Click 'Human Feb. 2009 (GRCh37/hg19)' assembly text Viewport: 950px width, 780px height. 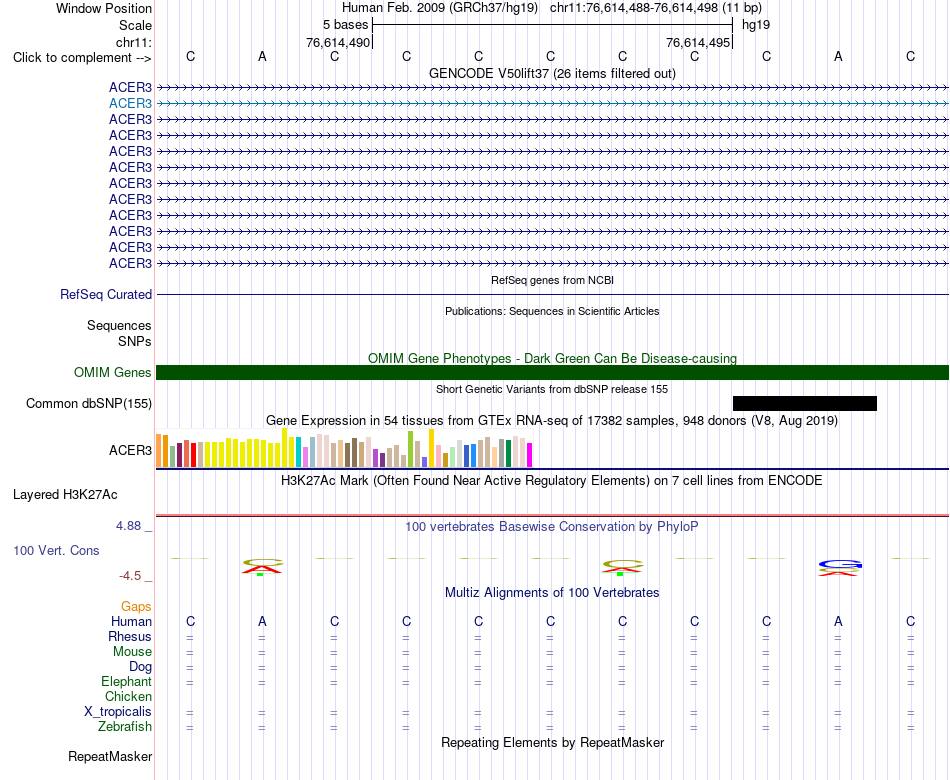[440, 8]
